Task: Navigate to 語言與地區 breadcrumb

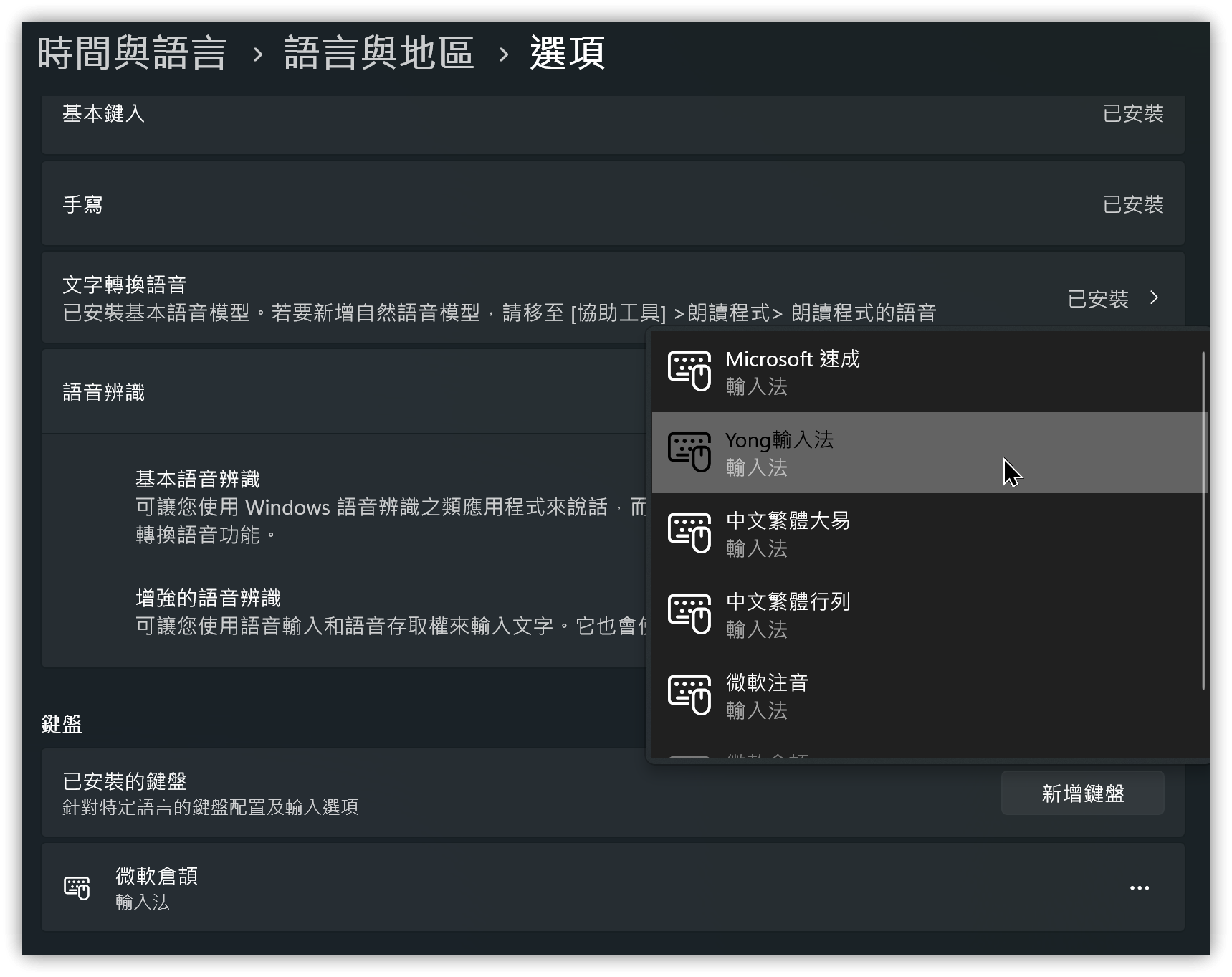Action: pyautogui.click(x=378, y=53)
